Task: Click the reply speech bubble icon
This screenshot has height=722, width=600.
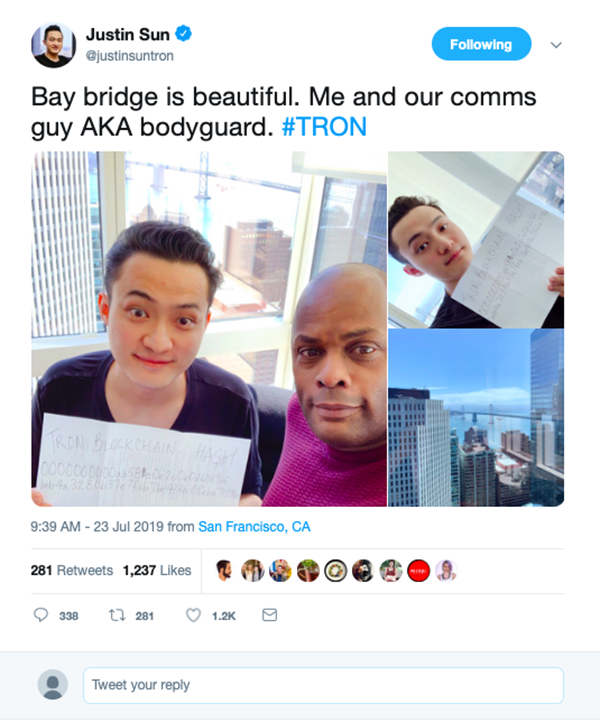Action: click(41, 615)
